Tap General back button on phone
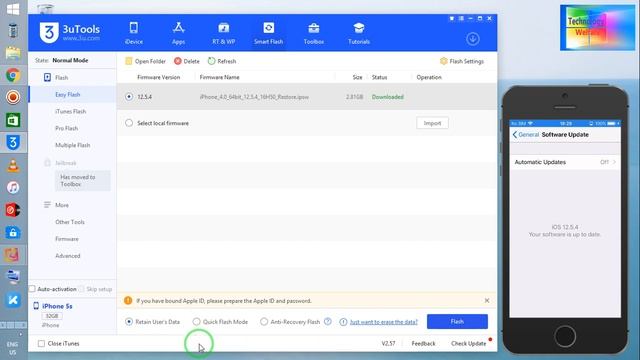Viewport: 640px width, 360px height. click(526, 135)
